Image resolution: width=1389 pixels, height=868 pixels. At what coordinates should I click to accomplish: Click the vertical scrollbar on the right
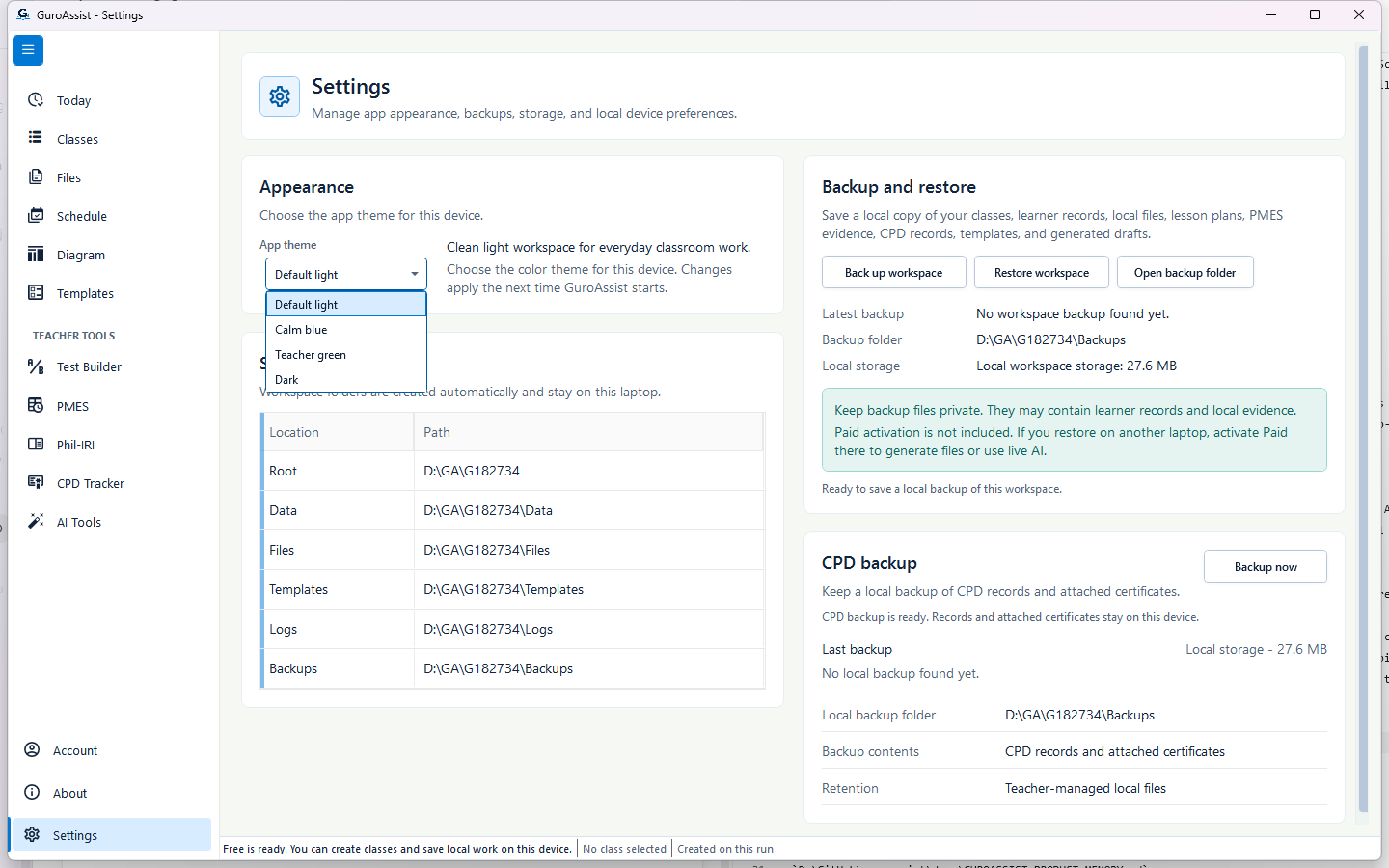1363,429
